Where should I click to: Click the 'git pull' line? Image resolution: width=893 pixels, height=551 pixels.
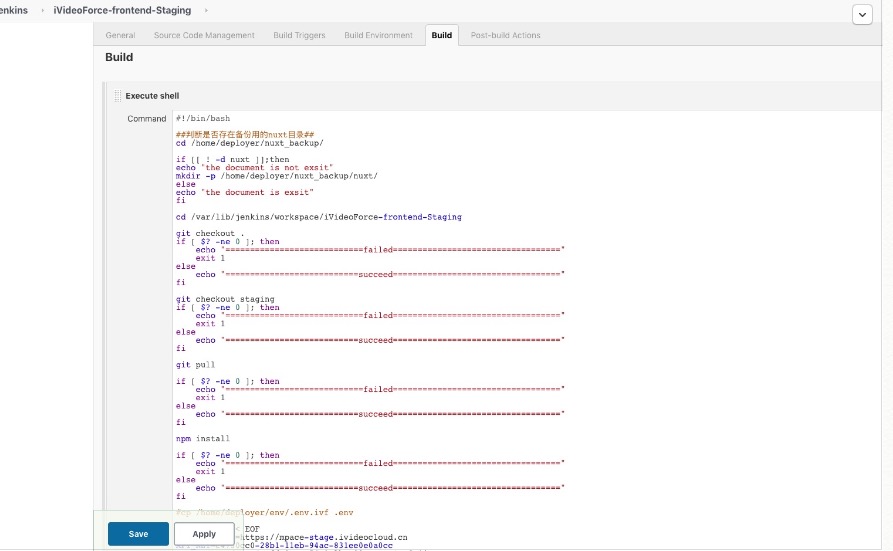point(195,365)
